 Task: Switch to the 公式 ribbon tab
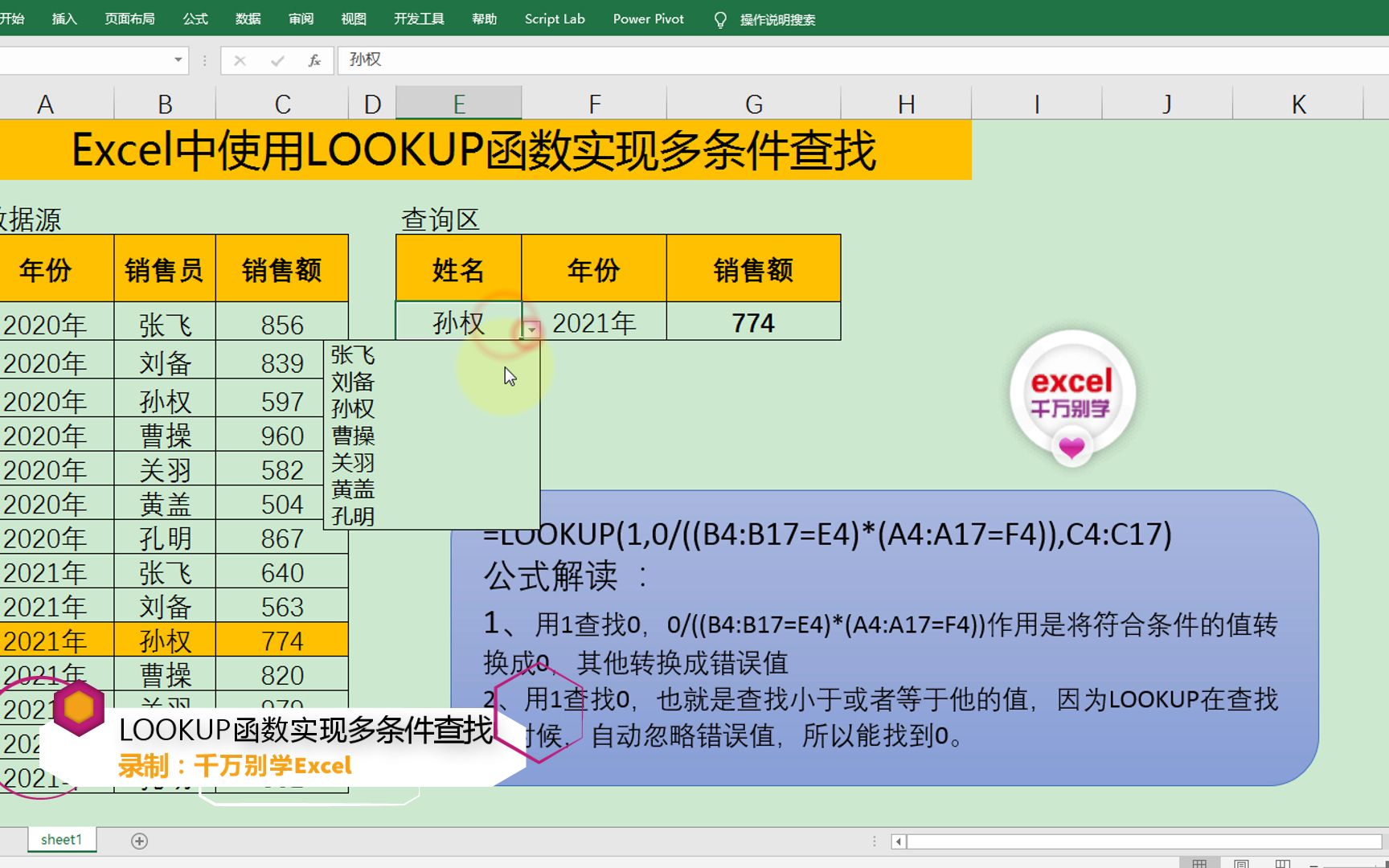tap(194, 19)
